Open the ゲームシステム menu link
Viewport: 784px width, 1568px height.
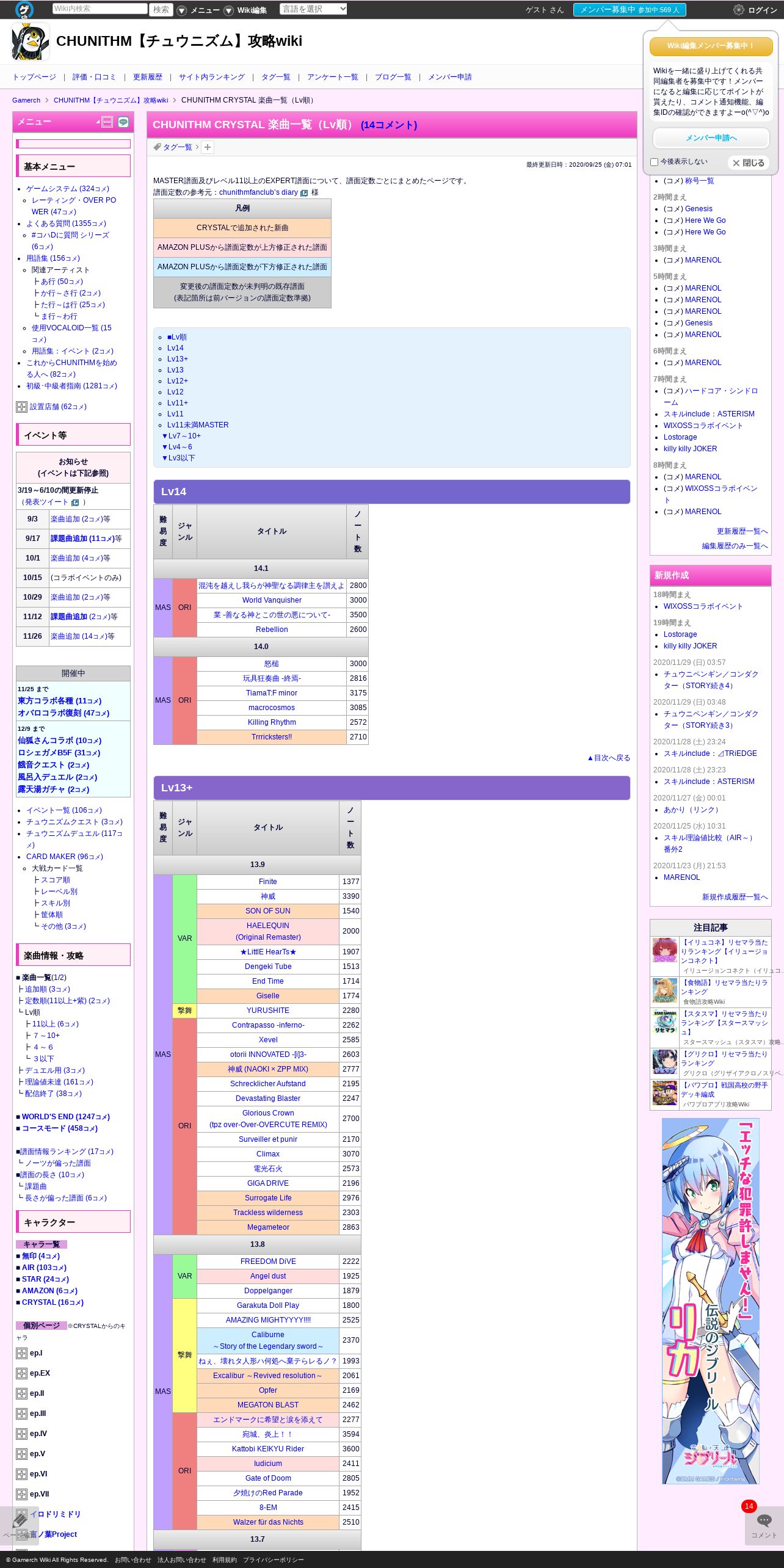tap(68, 189)
